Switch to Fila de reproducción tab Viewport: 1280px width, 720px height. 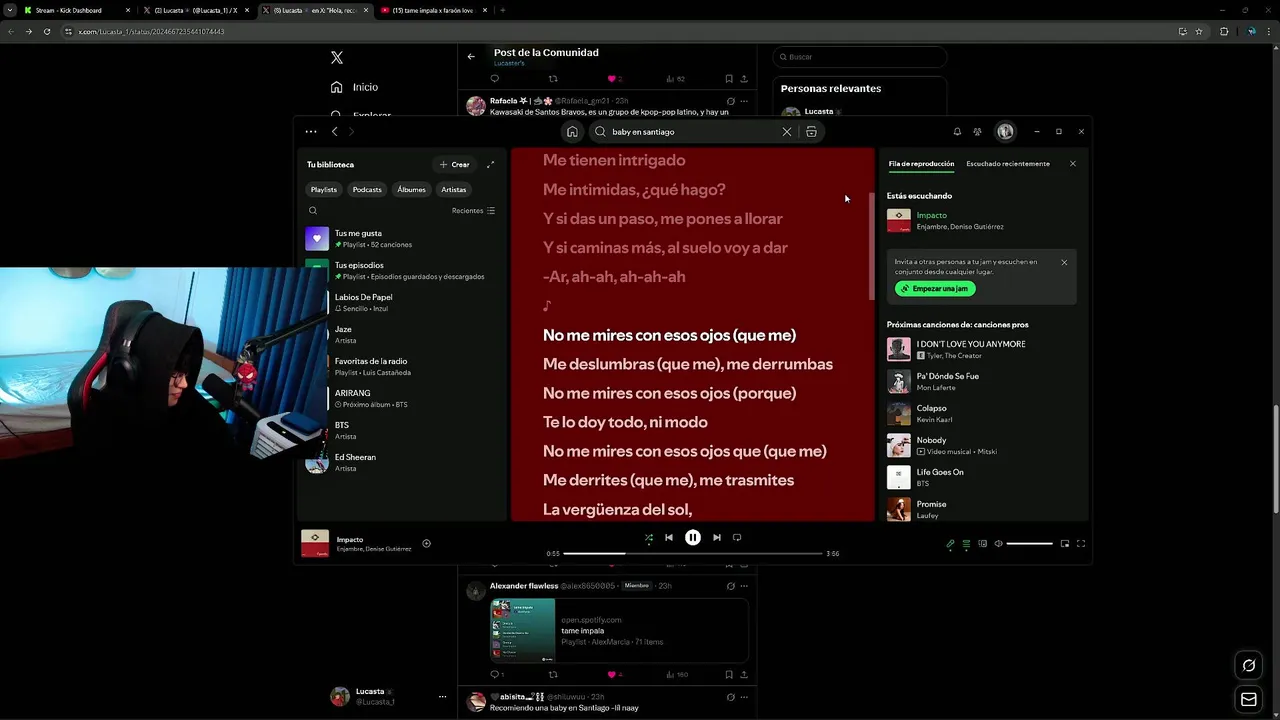pos(921,163)
